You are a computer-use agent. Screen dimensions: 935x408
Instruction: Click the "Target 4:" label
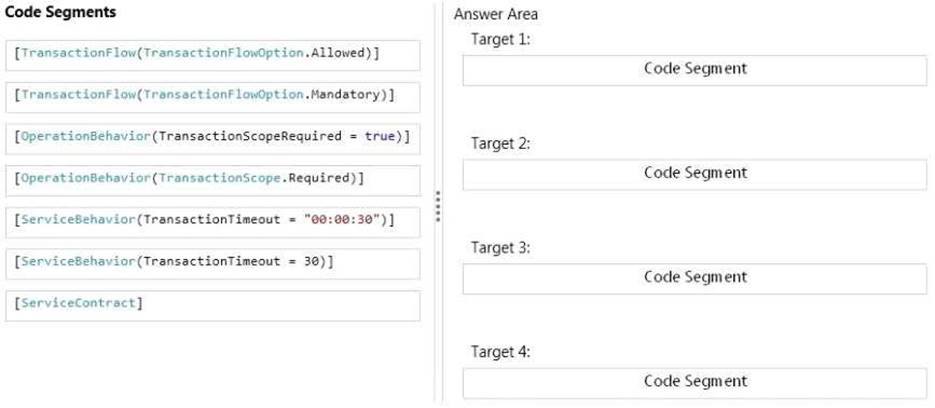(500, 352)
